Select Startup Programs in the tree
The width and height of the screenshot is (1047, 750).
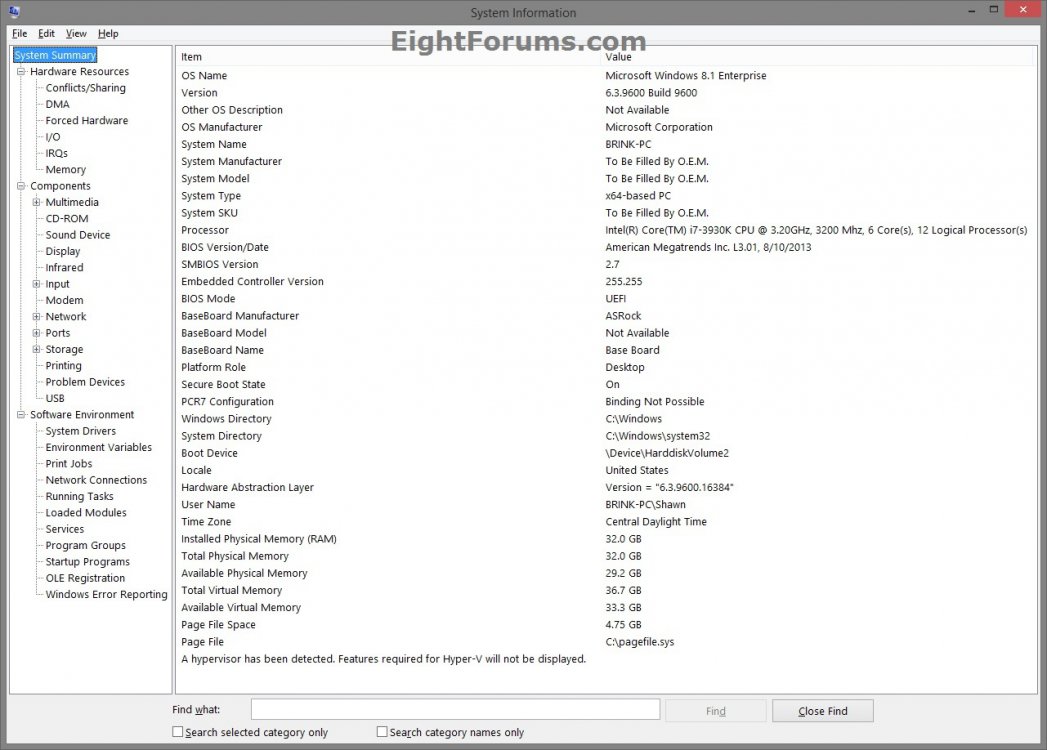click(87, 561)
